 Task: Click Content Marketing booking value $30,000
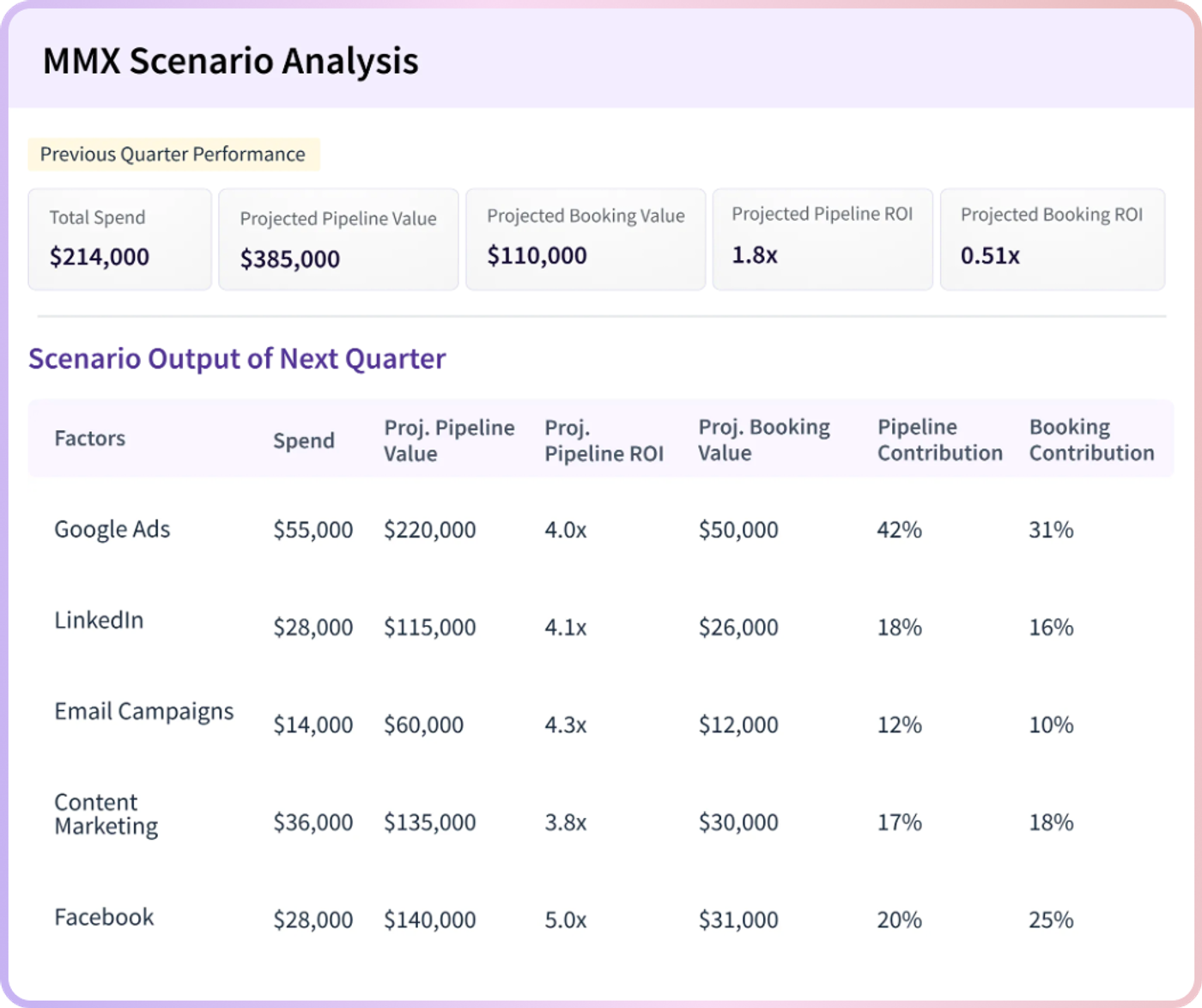pos(738,823)
